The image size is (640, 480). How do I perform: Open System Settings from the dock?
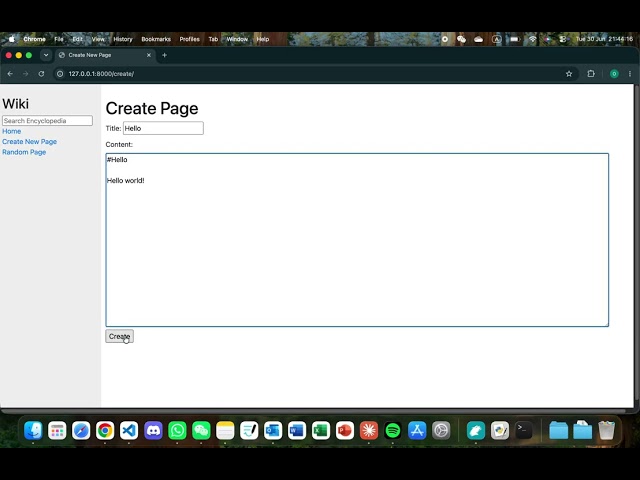(x=441, y=430)
